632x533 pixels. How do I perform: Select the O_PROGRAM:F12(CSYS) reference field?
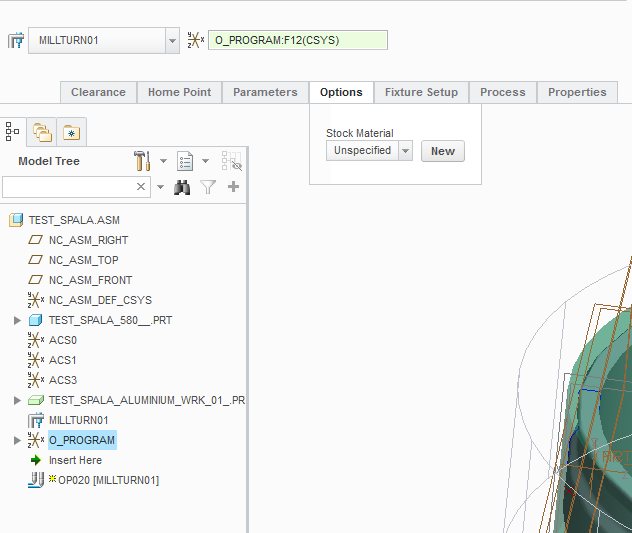pos(298,40)
